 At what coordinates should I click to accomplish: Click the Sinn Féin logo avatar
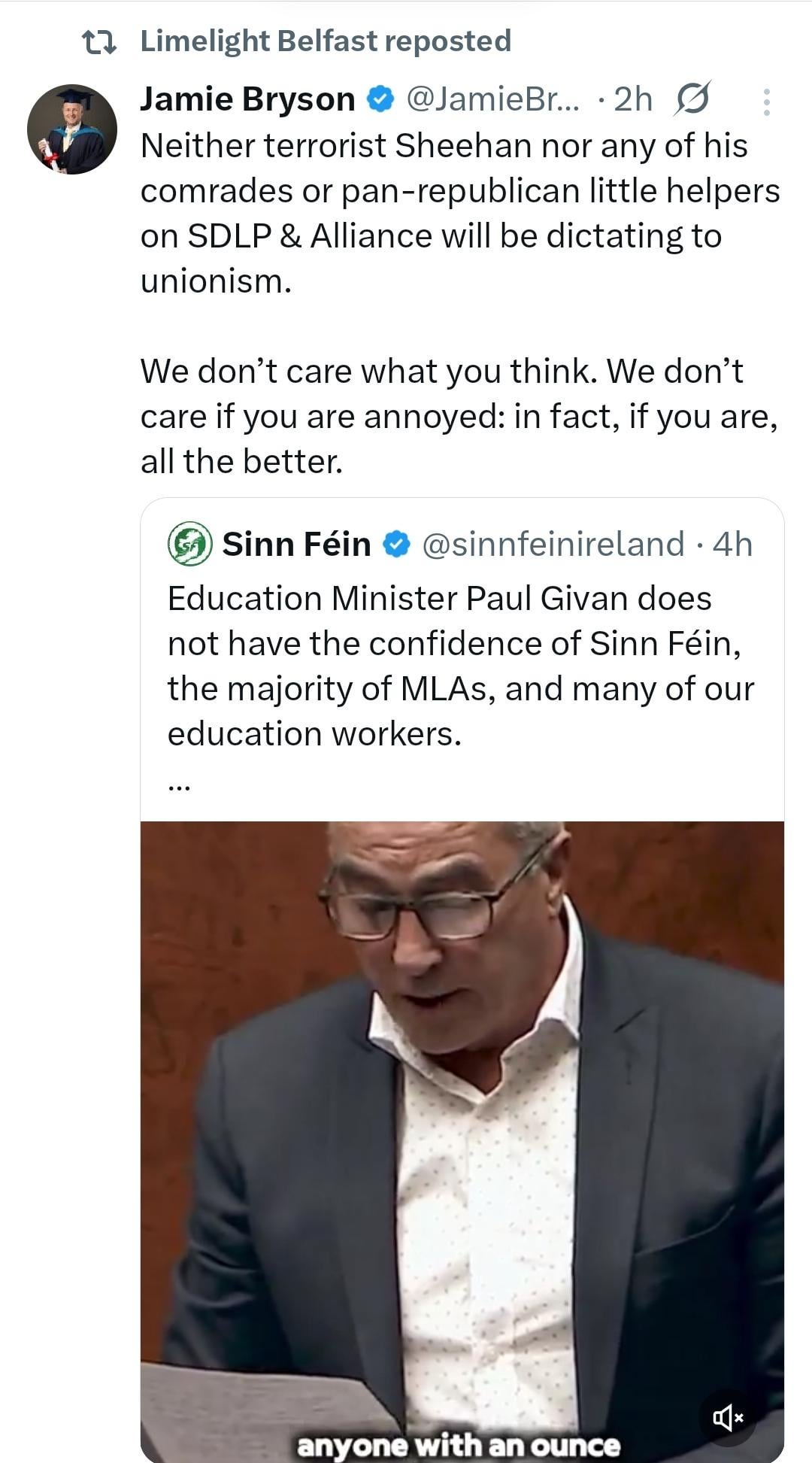pos(190,544)
